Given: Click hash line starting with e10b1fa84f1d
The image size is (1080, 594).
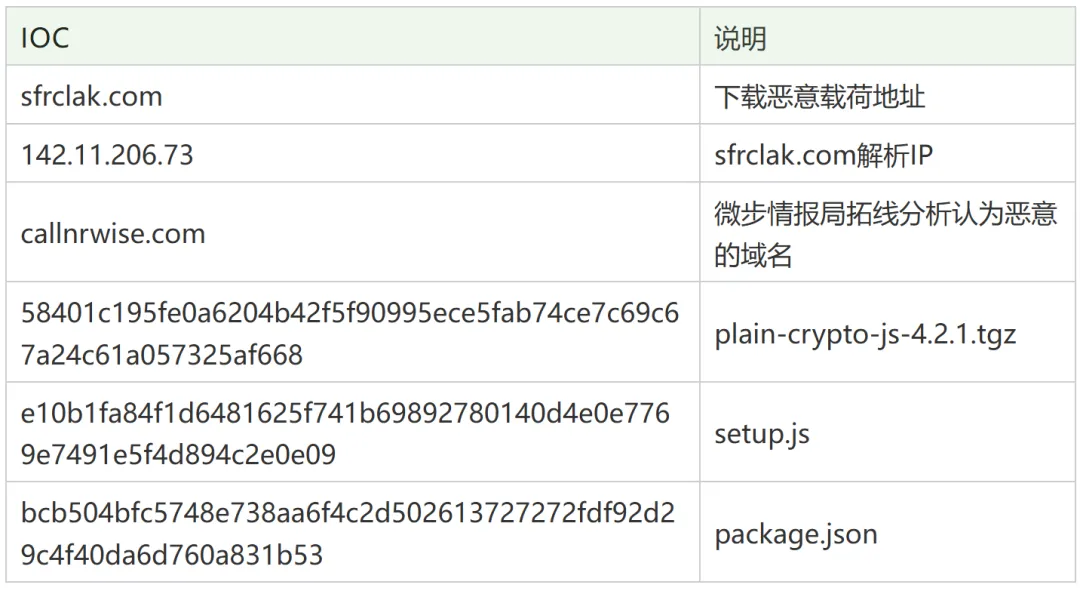Looking at the screenshot, I should point(345,413).
